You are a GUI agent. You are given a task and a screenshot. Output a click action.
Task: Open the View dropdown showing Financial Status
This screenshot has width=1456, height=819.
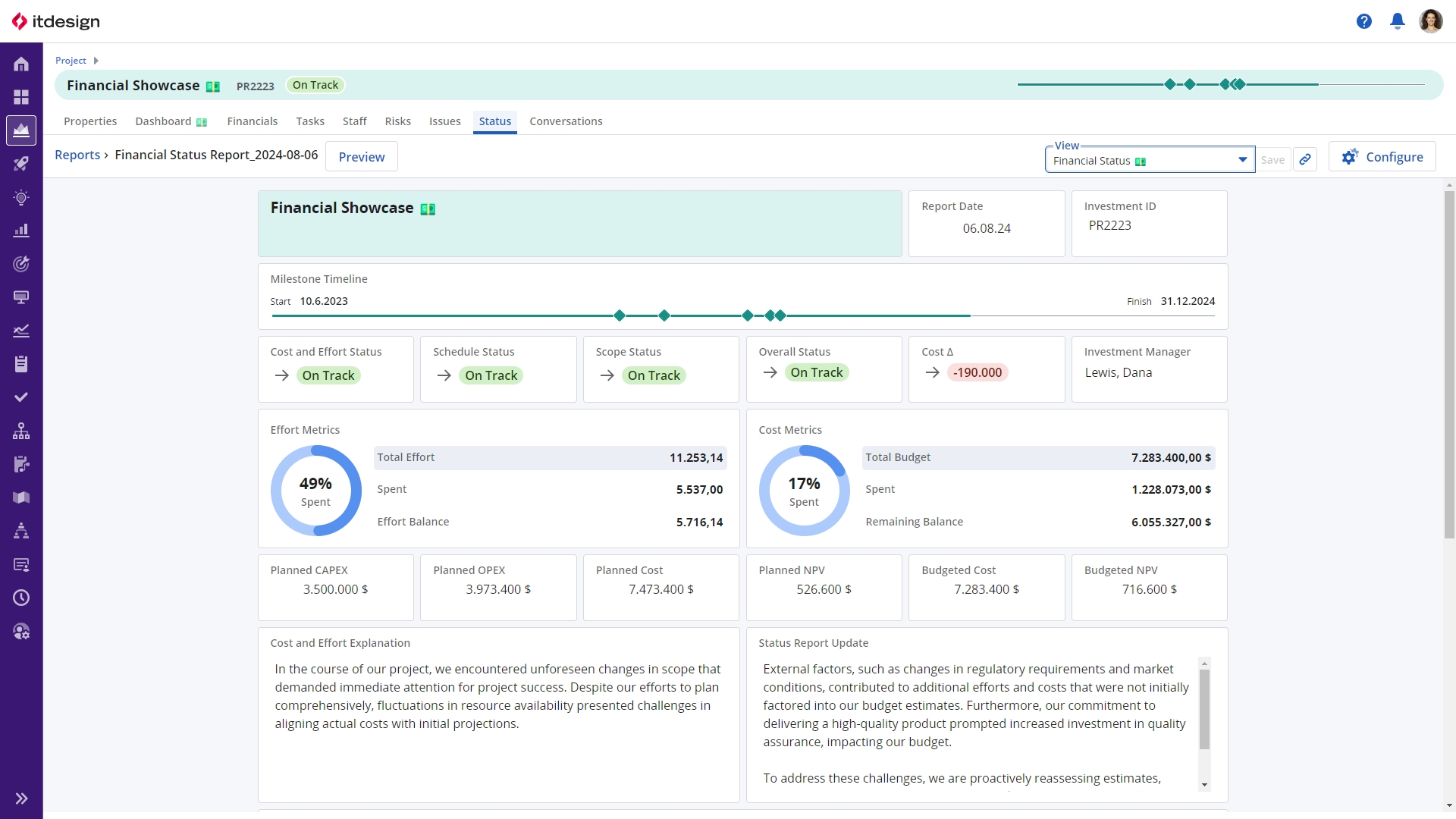(1149, 160)
